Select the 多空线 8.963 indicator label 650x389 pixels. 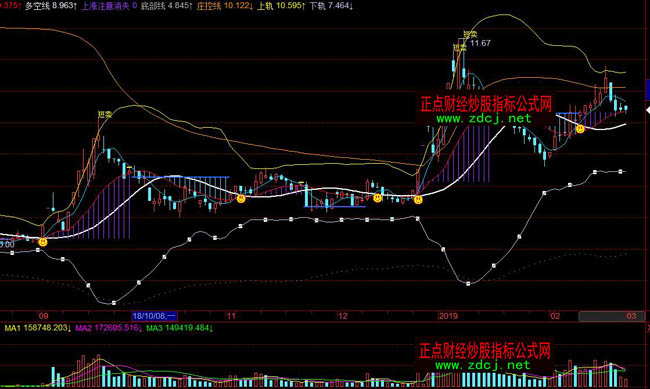pyautogui.click(x=51, y=6)
